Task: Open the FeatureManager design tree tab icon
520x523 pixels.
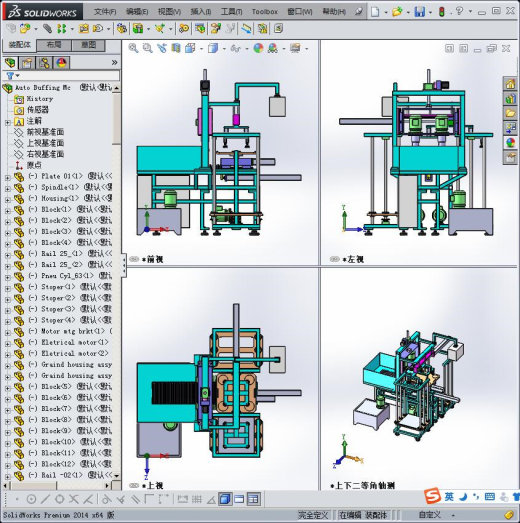Action: (10, 63)
